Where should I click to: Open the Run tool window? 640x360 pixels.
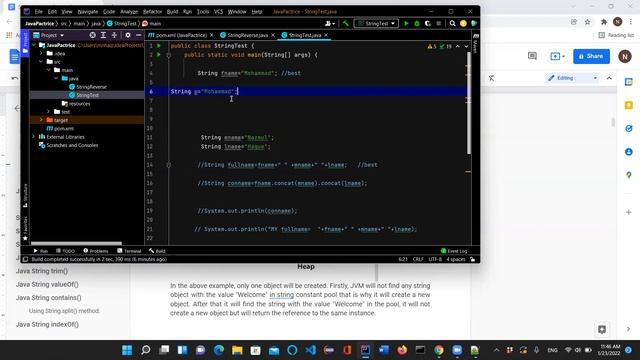click(x=41, y=251)
